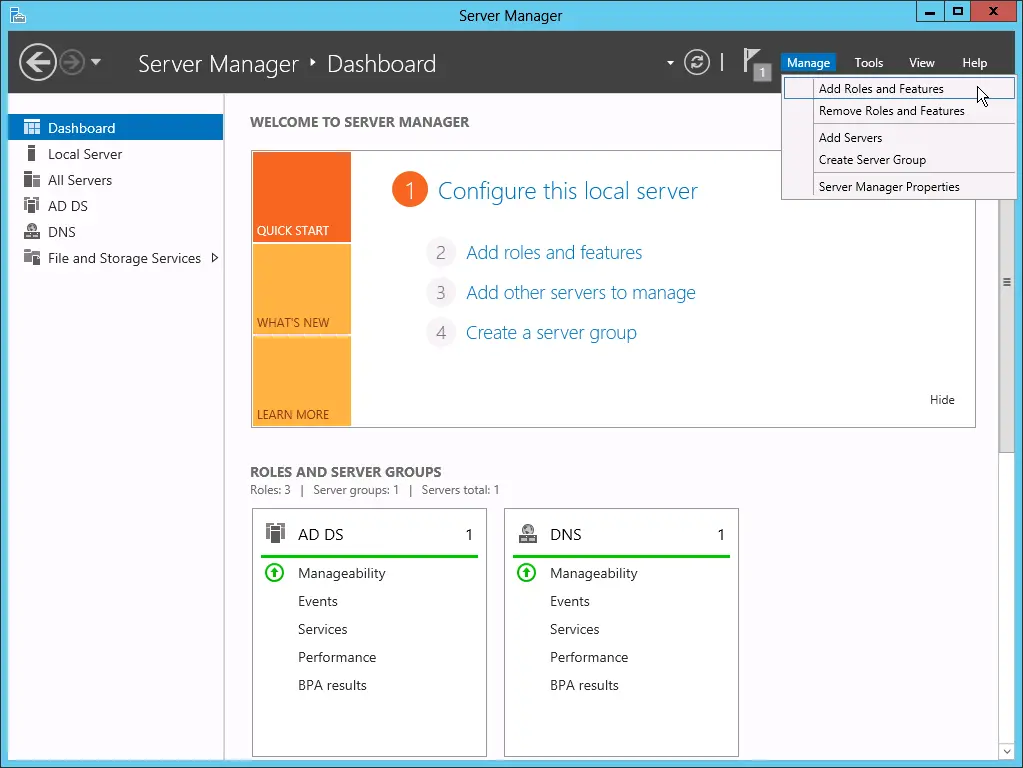Click the Configure this local server link
Viewport: 1023px width, 768px height.
(567, 189)
